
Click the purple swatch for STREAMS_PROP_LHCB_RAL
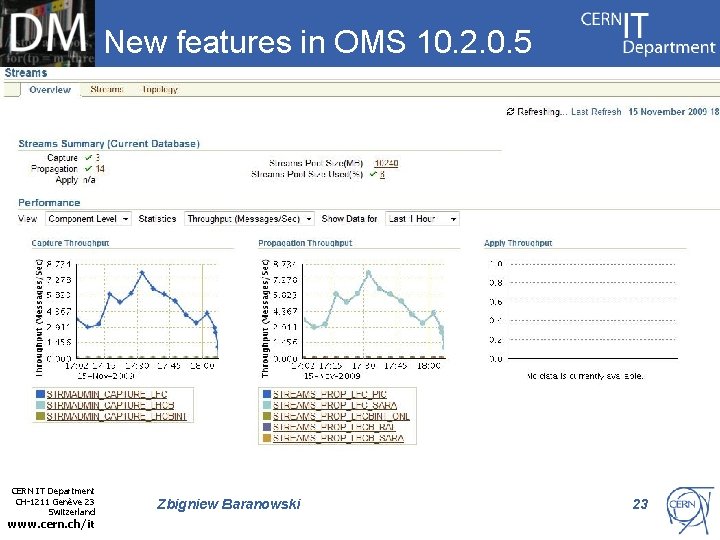(267, 427)
